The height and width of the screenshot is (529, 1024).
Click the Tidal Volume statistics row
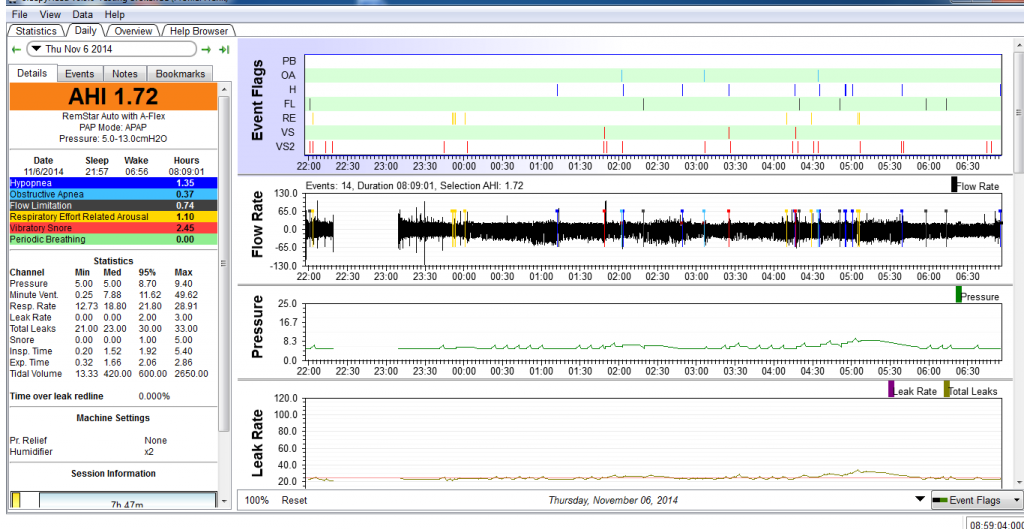coord(111,374)
